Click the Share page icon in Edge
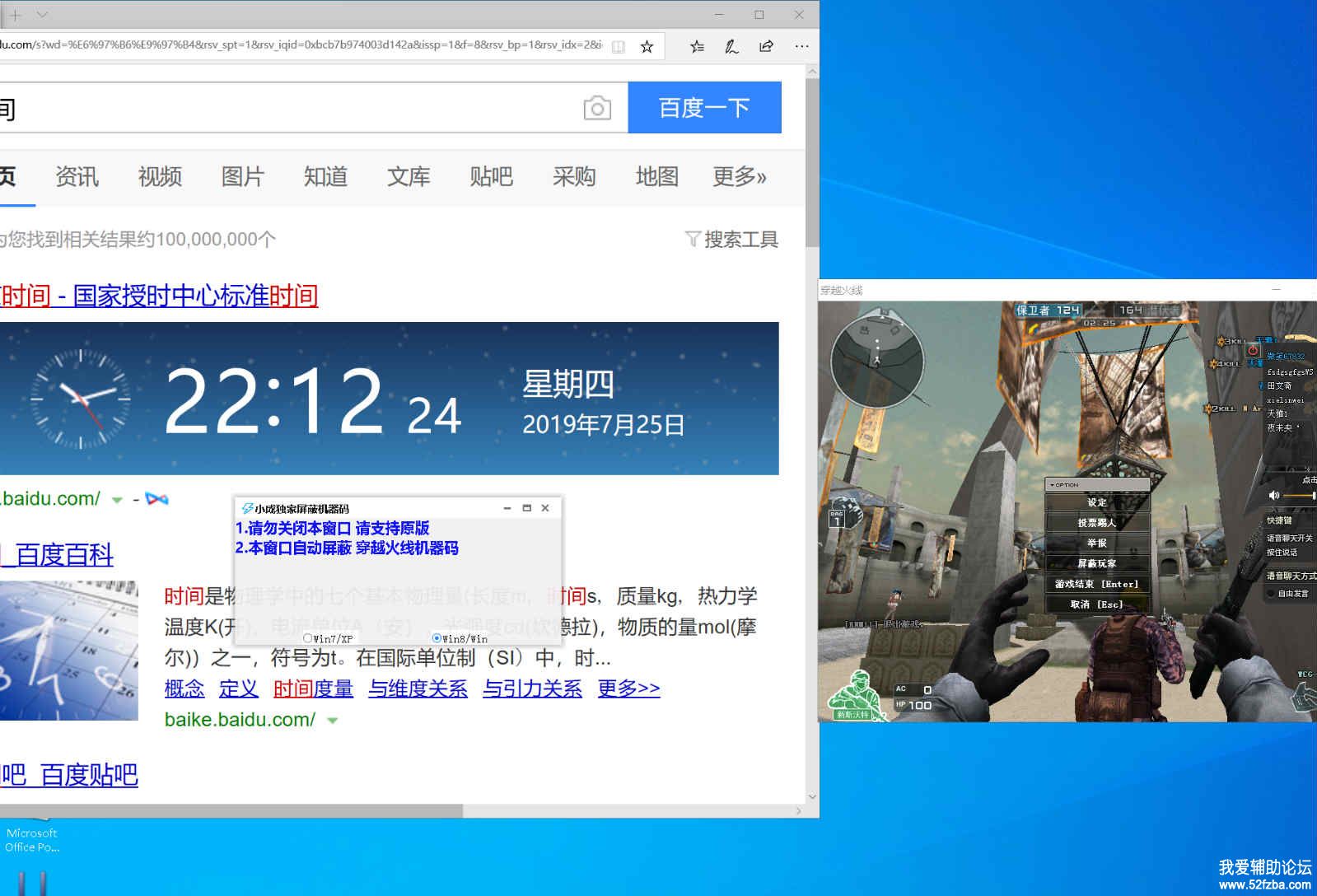Viewport: 1317px width, 896px height. [767, 46]
